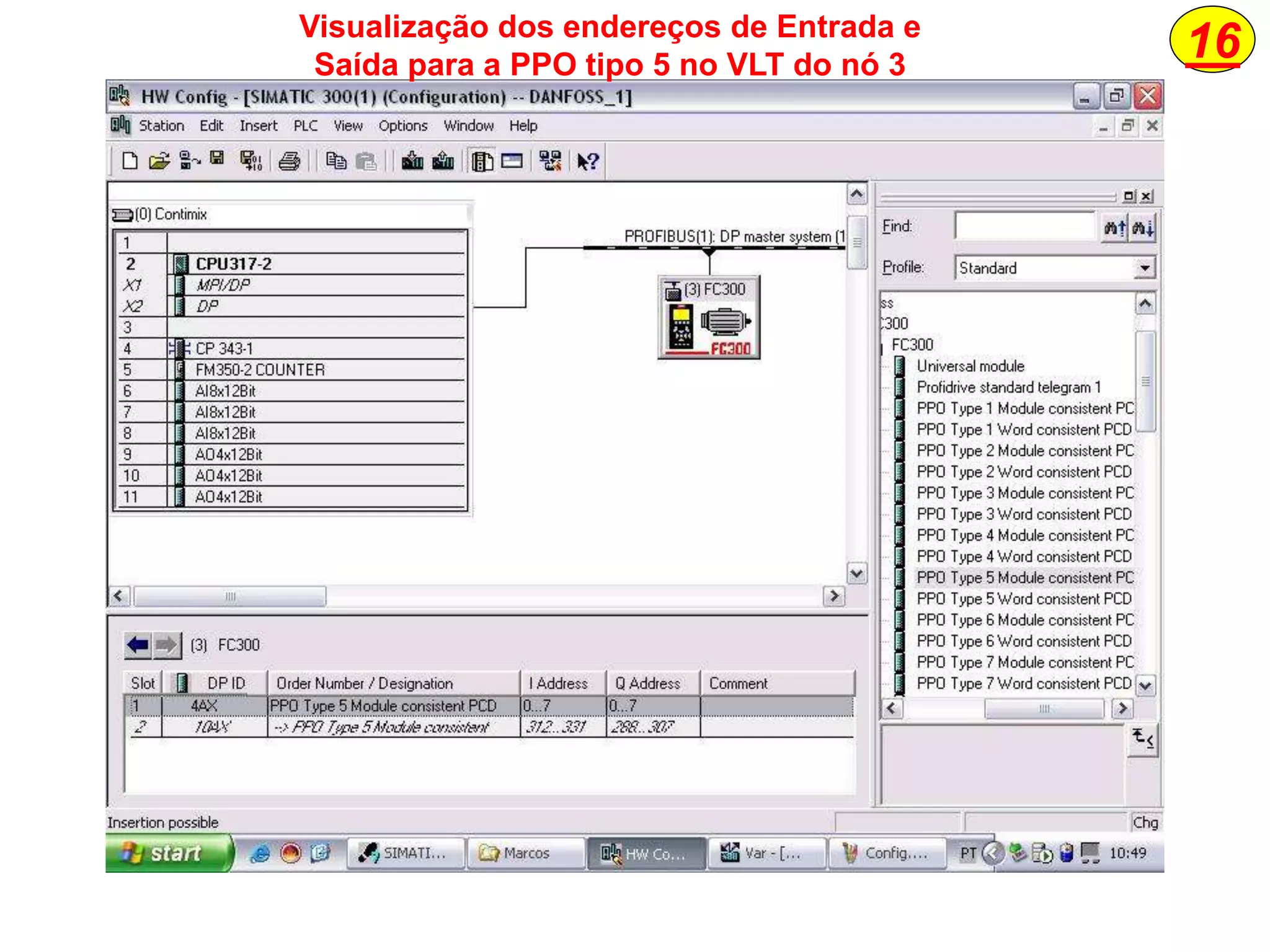Screen dimensions: 1270x952
Task: Select Universal module in the catalog
Action: click(970, 366)
